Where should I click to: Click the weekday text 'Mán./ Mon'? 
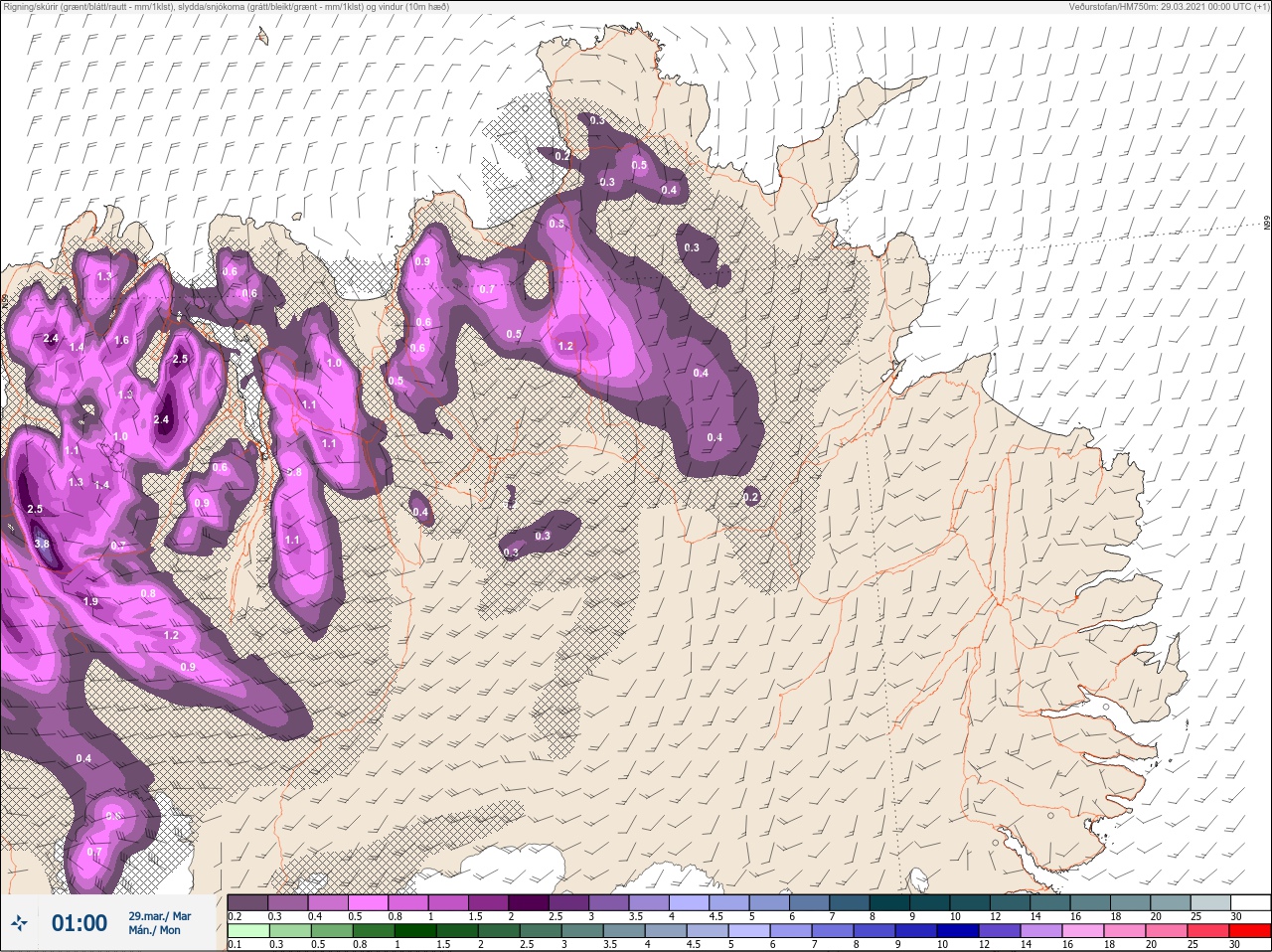[154, 930]
